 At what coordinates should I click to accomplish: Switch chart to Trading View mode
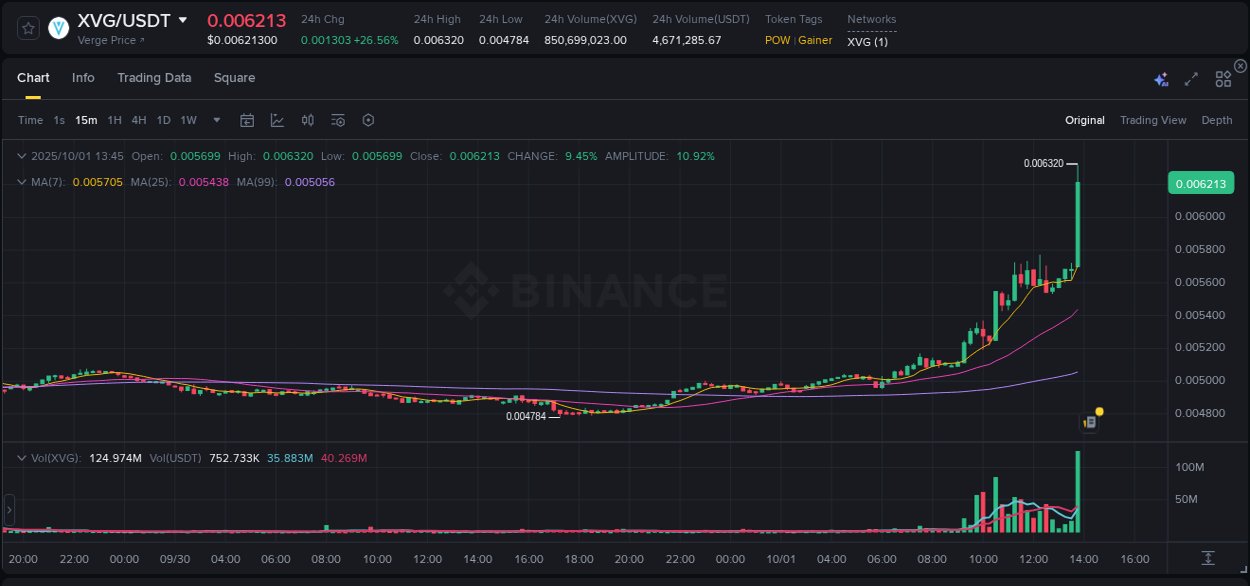pos(1152,120)
